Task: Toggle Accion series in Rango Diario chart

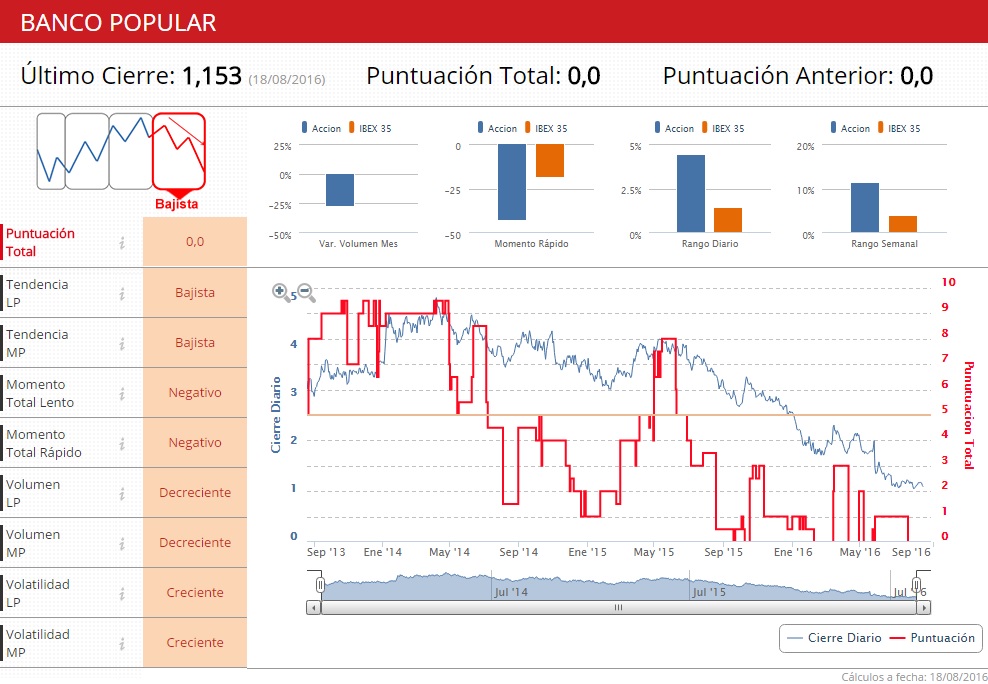Action: tap(674, 128)
